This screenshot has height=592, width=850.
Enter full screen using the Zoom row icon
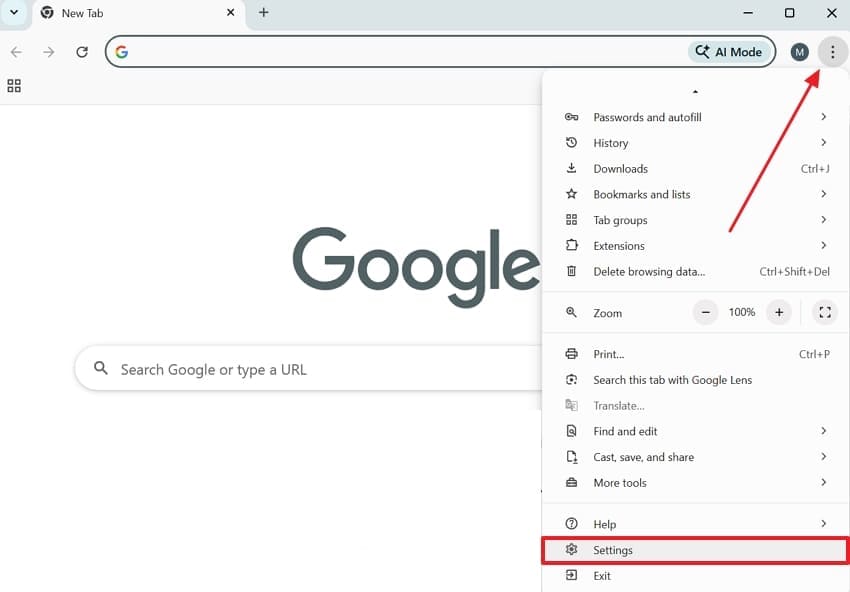[x=824, y=312]
